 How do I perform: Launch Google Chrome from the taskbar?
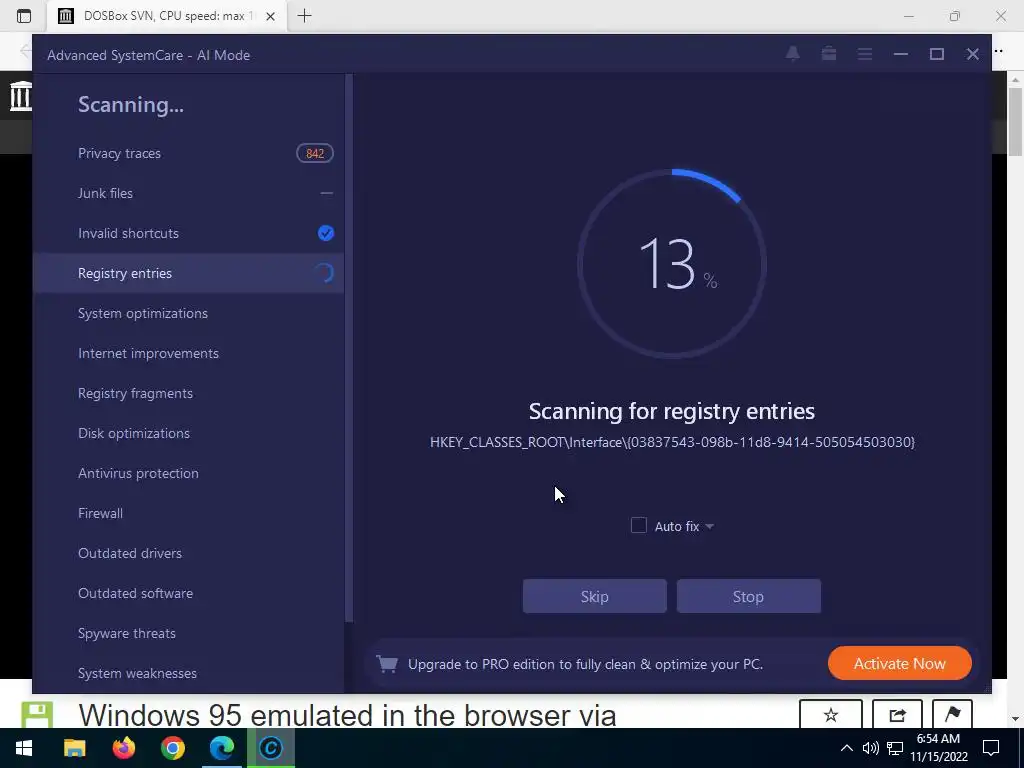click(172, 748)
